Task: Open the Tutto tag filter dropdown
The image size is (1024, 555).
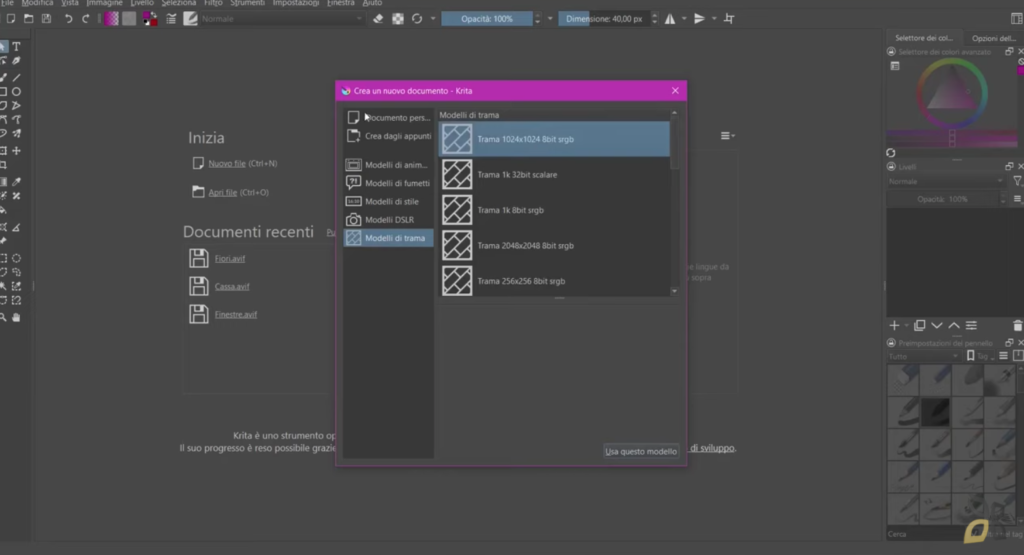Action: click(x=923, y=356)
